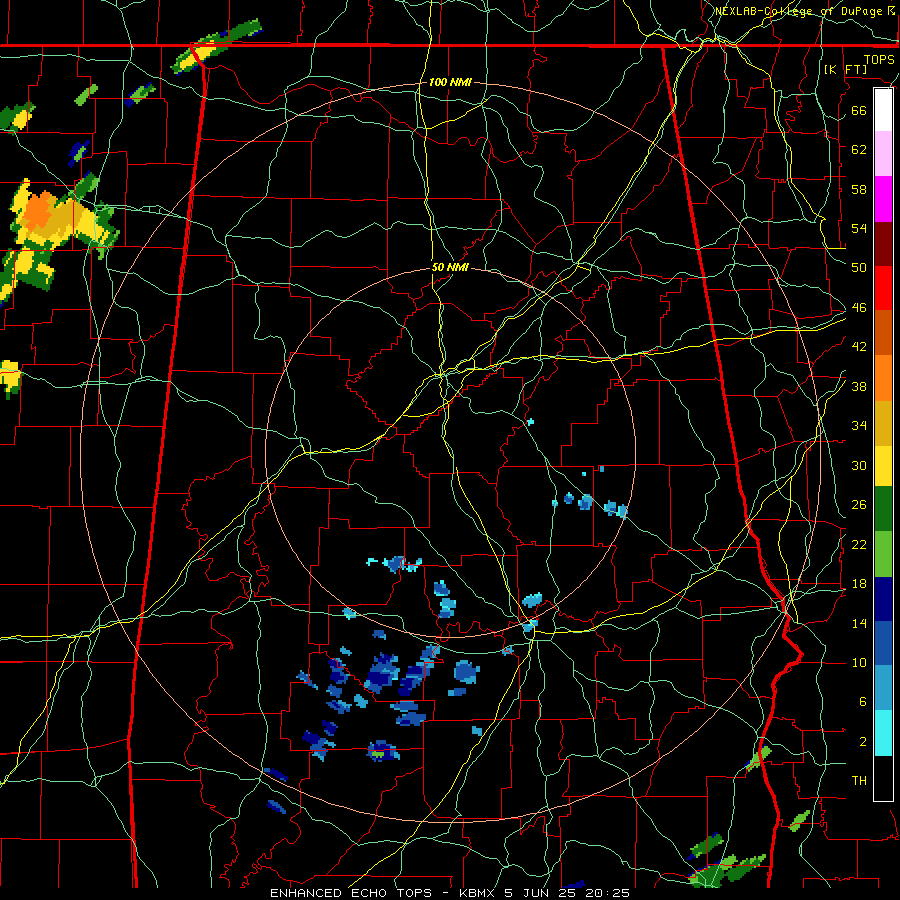Click the dark red maroon legend swatch
The image size is (900, 900).
(x=883, y=244)
